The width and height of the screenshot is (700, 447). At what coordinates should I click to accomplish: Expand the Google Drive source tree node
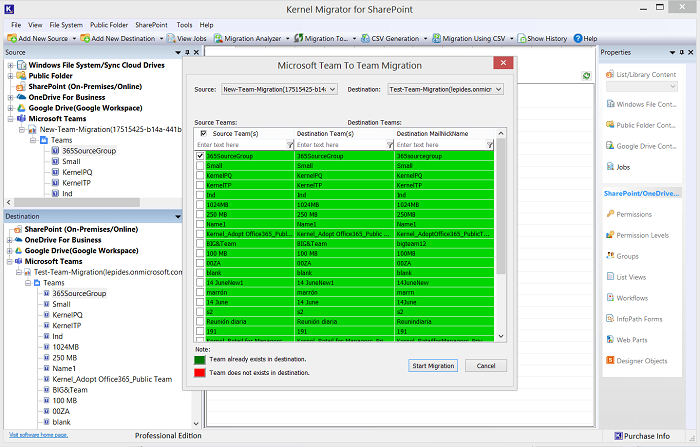tap(9, 106)
